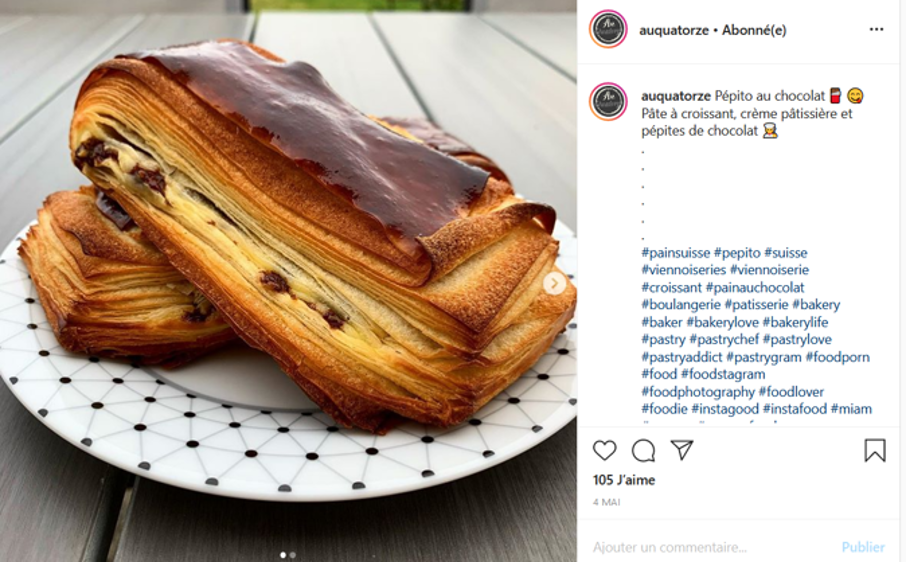Like the post with the heart icon

point(604,450)
